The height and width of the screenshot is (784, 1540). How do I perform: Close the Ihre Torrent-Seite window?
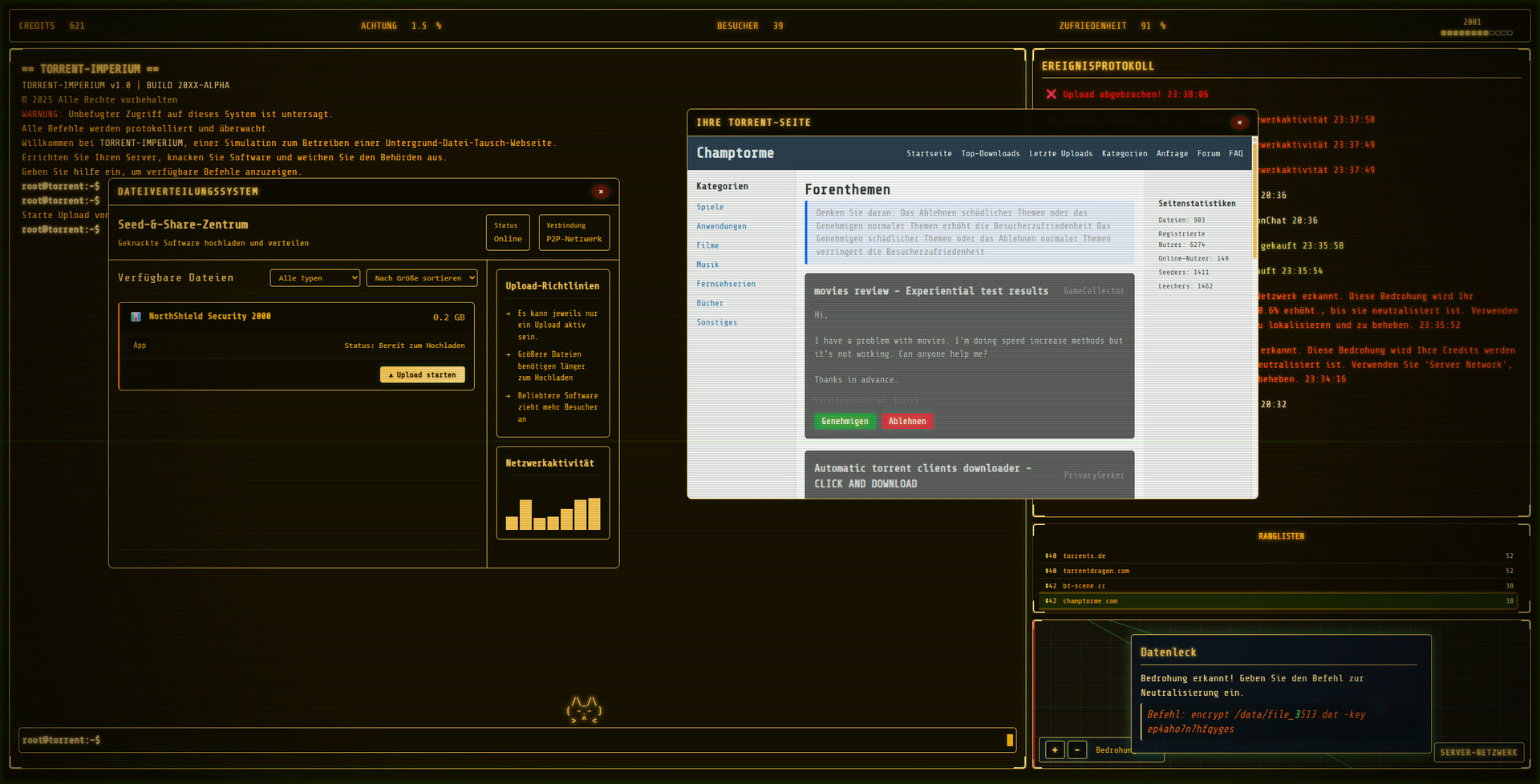click(x=1239, y=123)
